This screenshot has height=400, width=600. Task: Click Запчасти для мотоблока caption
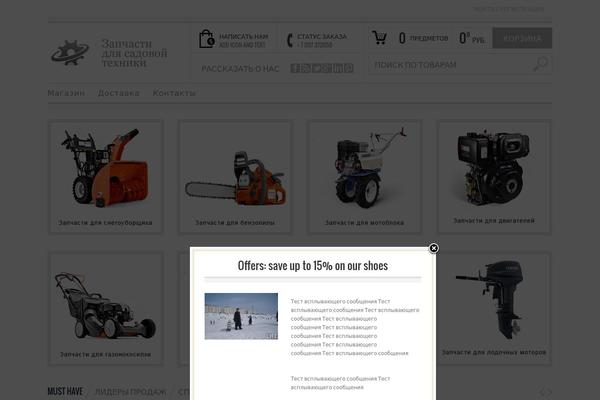coord(364,222)
